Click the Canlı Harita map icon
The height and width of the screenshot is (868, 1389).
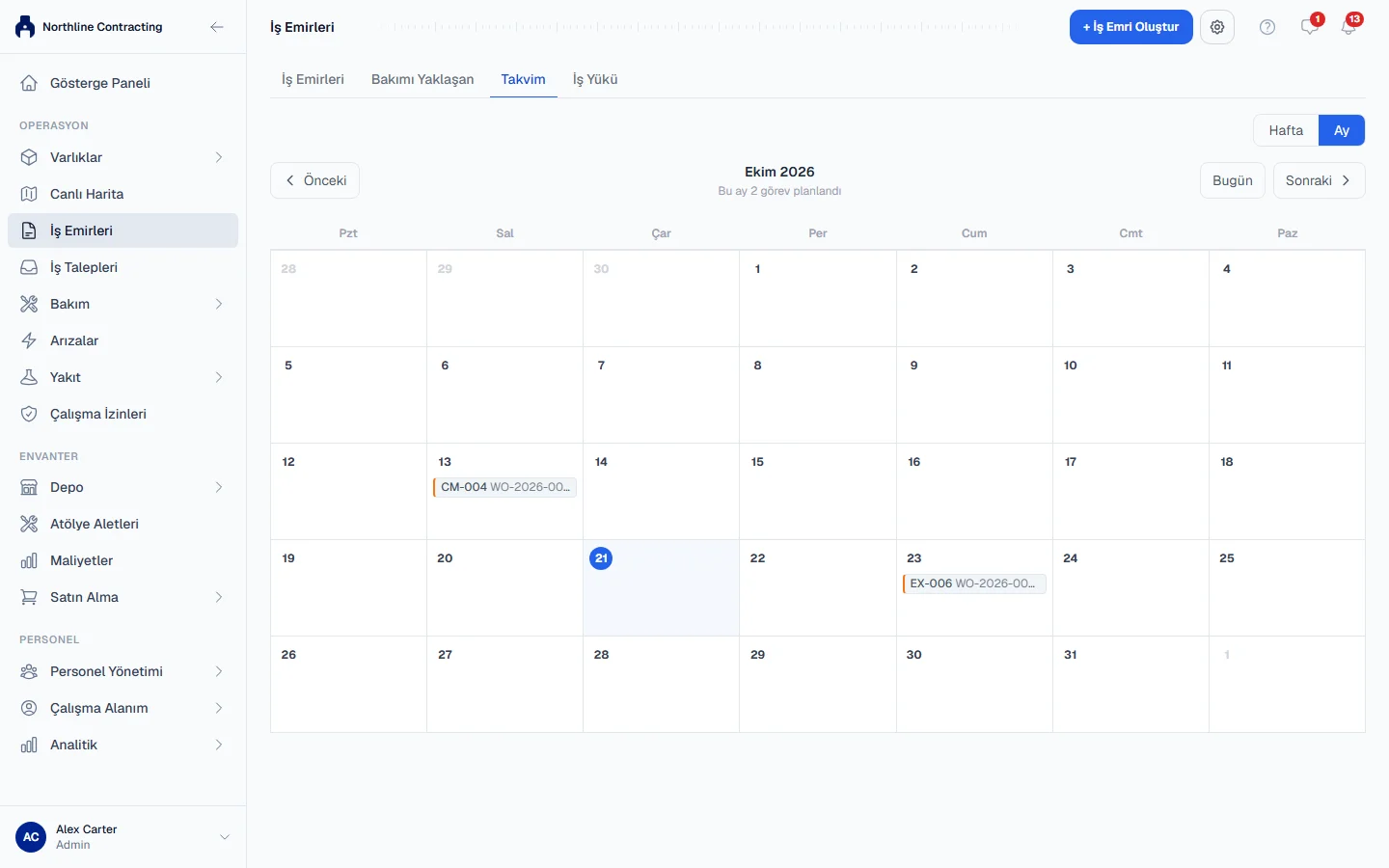[x=29, y=194]
